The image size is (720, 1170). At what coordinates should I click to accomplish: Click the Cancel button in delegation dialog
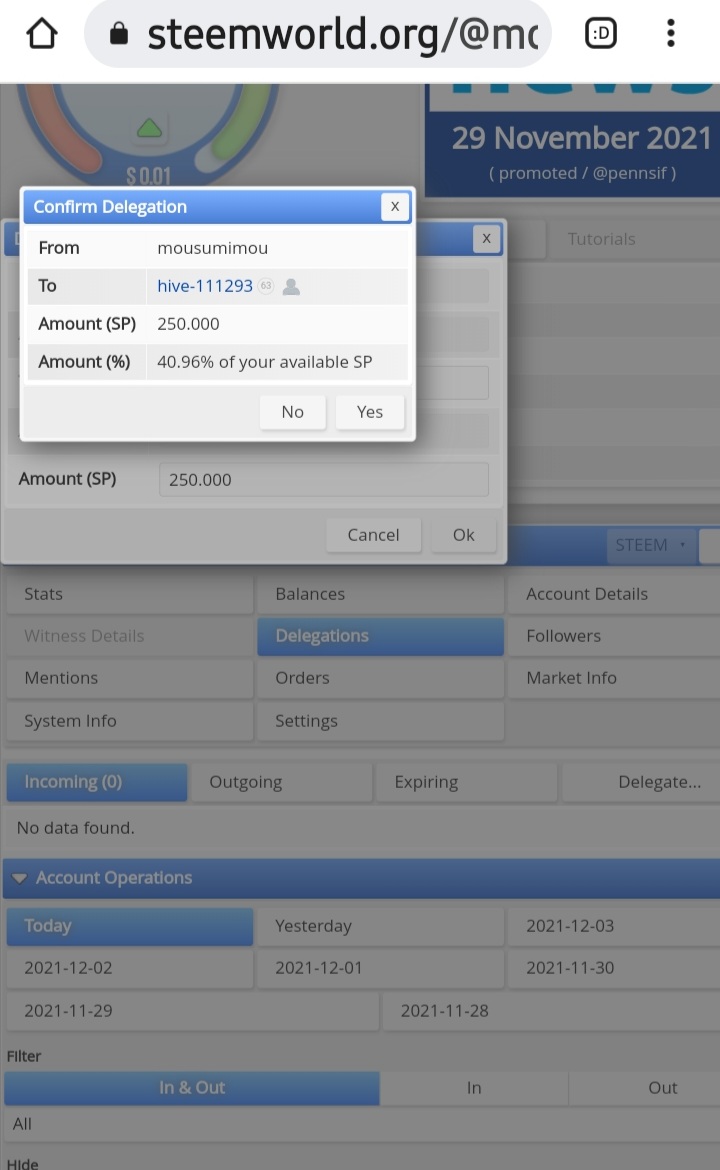(x=373, y=535)
